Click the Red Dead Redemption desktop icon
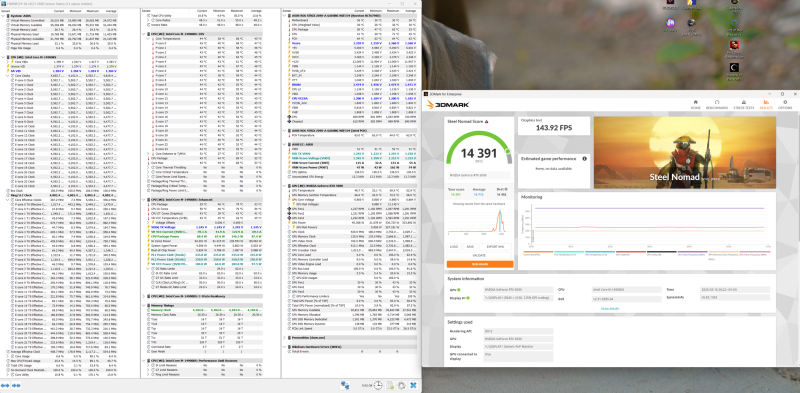This screenshot has height=393, width=800. 734,48
